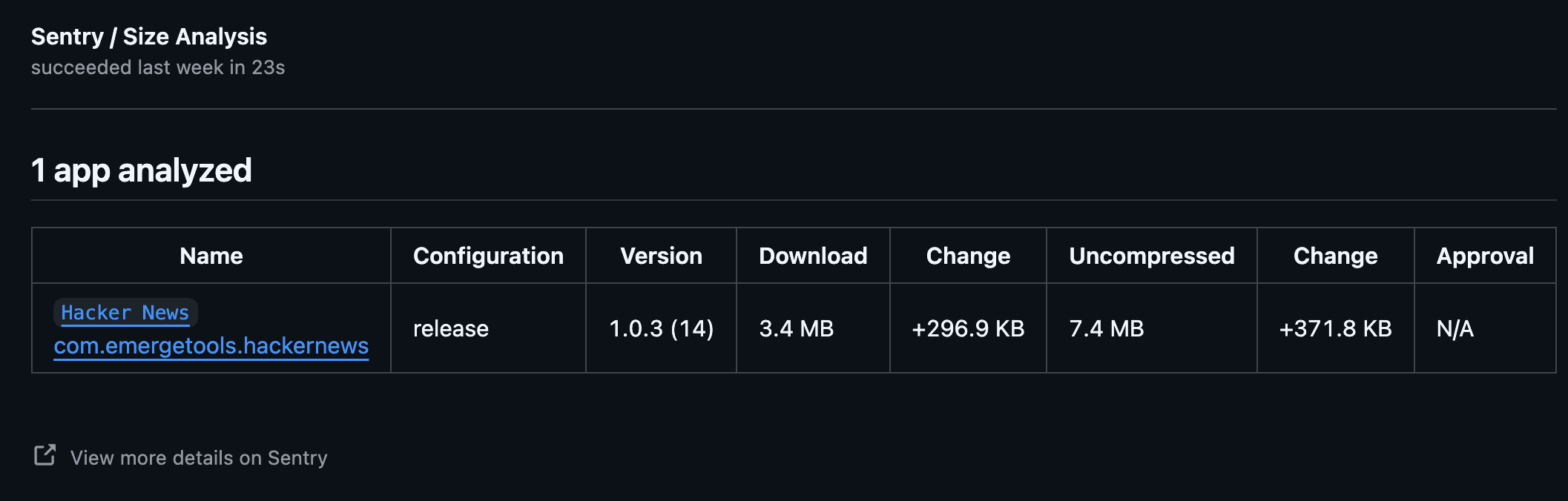This screenshot has height=501, width=1568.
Task: Click the Approval column header
Action: click(1485, 255)
